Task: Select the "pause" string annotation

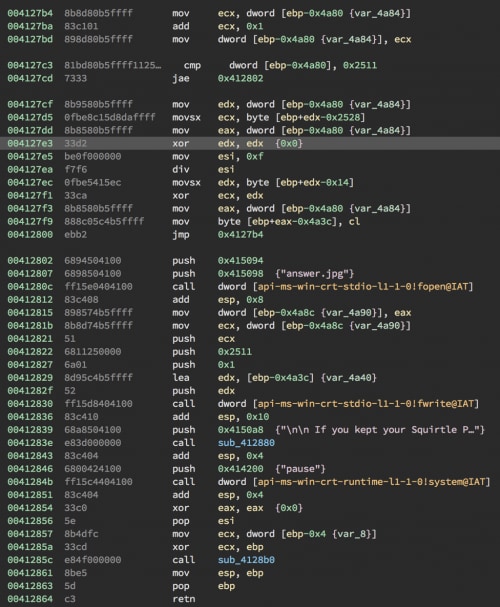Action: pos(300,469)
